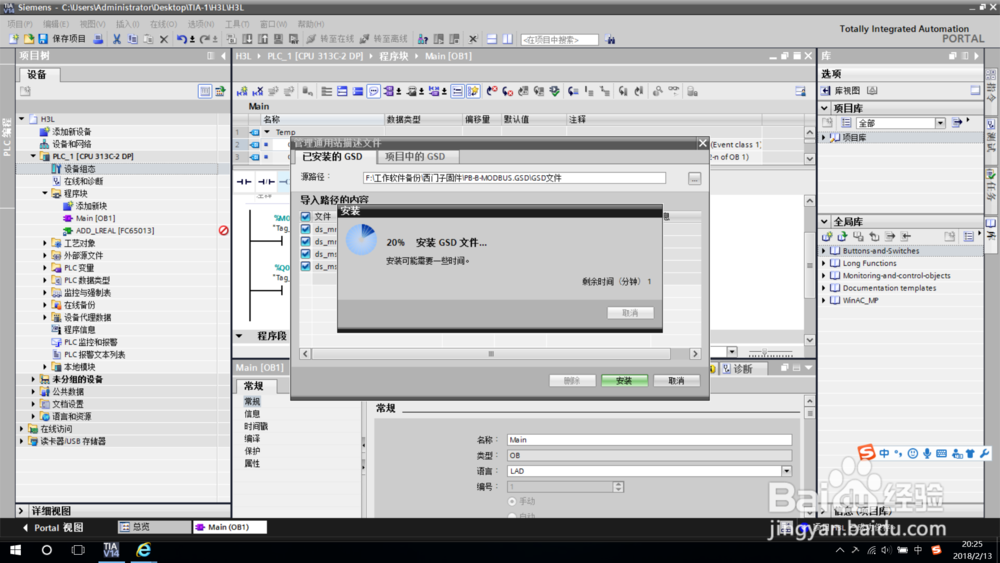Click dialog scrollbar right arrow
Screen dimensions: 1000x563
[695, 354]
